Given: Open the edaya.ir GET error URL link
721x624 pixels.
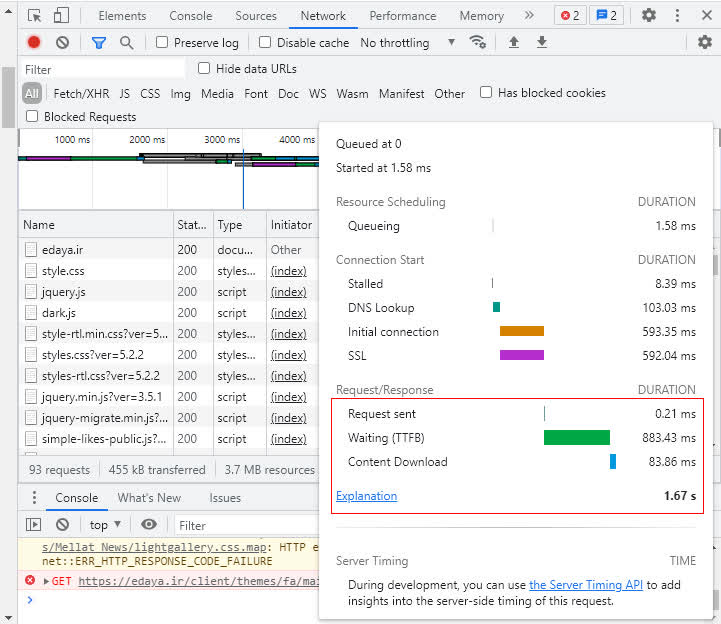Looking at the screenshot, I should pos(198,581).
